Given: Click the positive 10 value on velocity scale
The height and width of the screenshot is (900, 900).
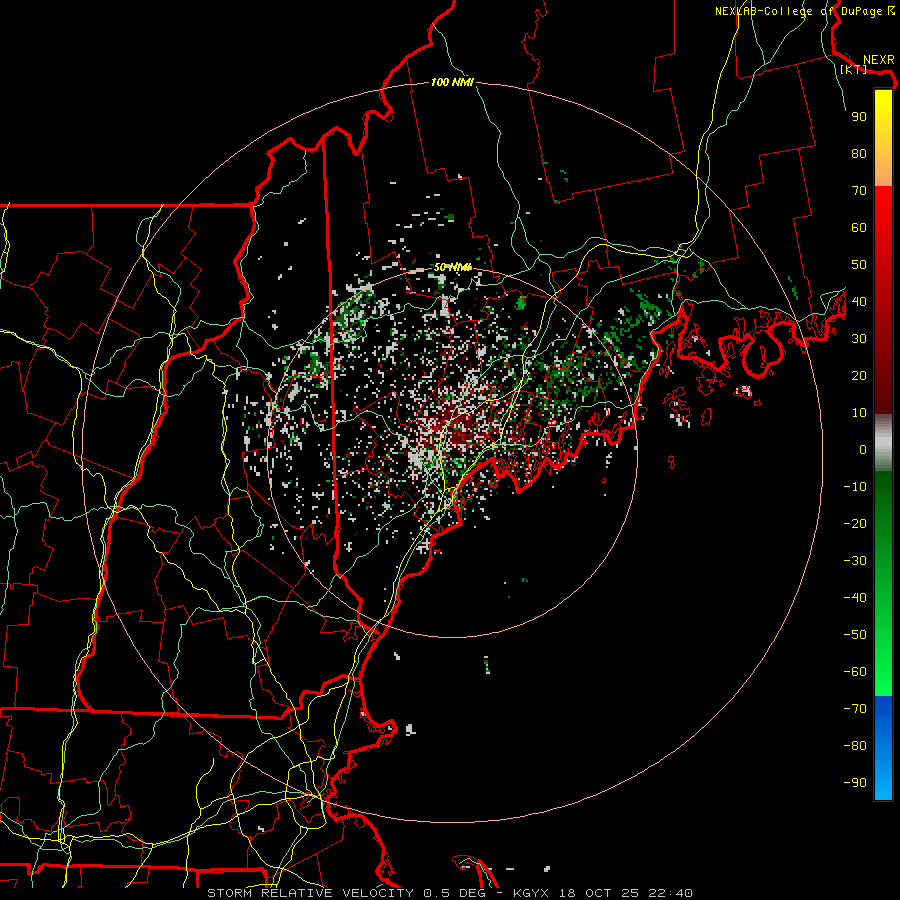Looking at the screenshot, I should (x=859, y=413).
